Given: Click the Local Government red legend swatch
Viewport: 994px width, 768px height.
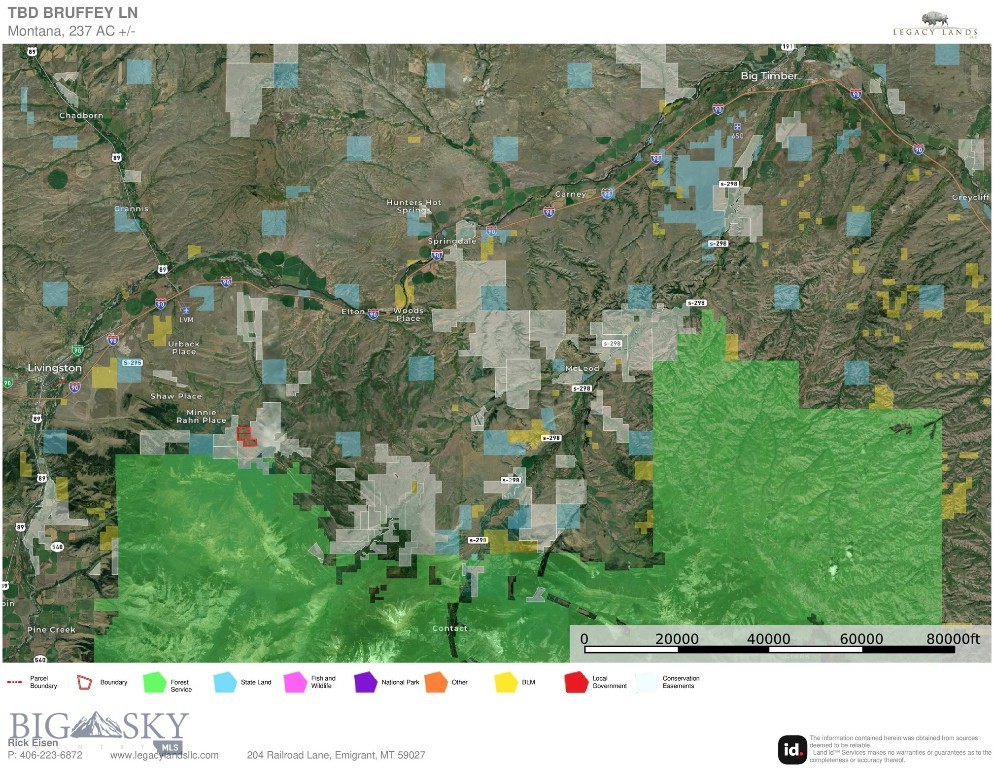Looking at the screenshot, I should 575,682.
